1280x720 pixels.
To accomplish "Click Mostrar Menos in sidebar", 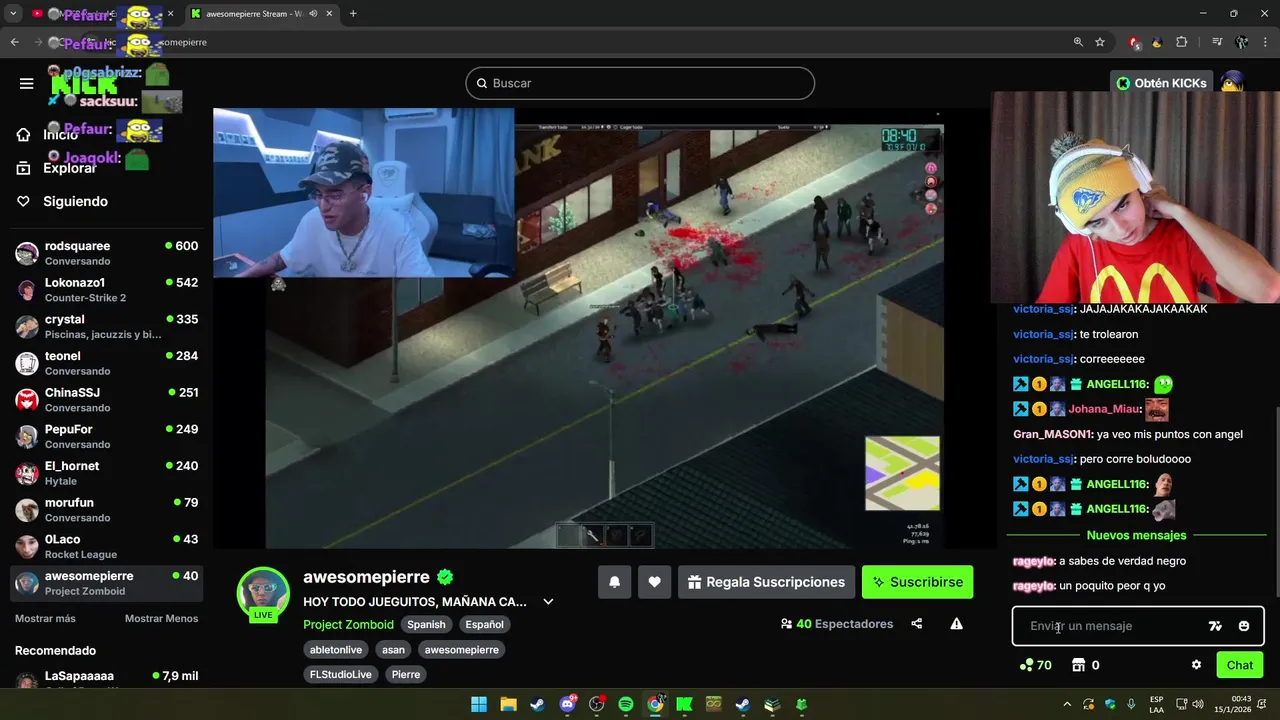I will (161, 618).
